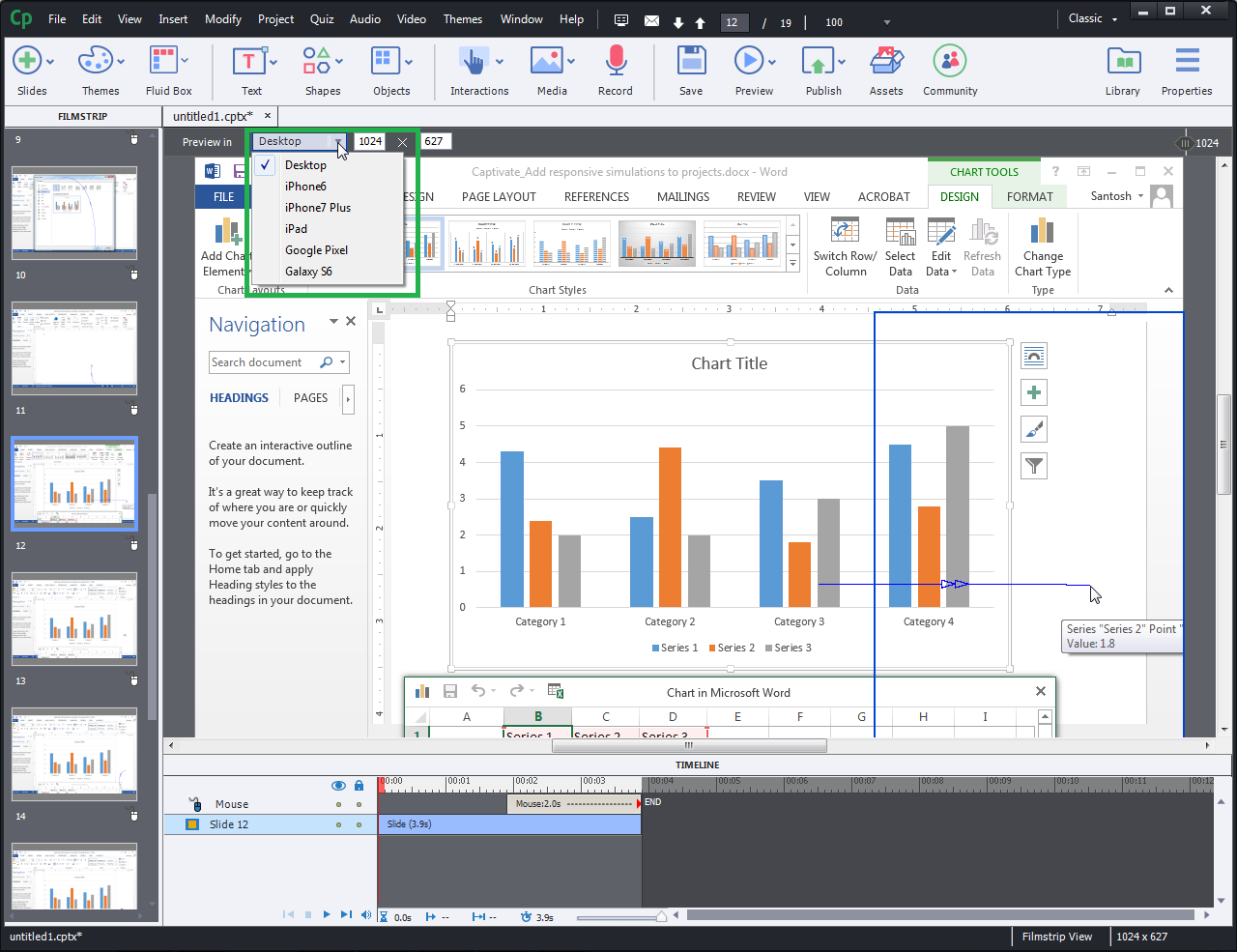The height and width of the screenshot is (952, 1237).
Task: Open the Themes toolbar icon
Action: click(95, 61)
